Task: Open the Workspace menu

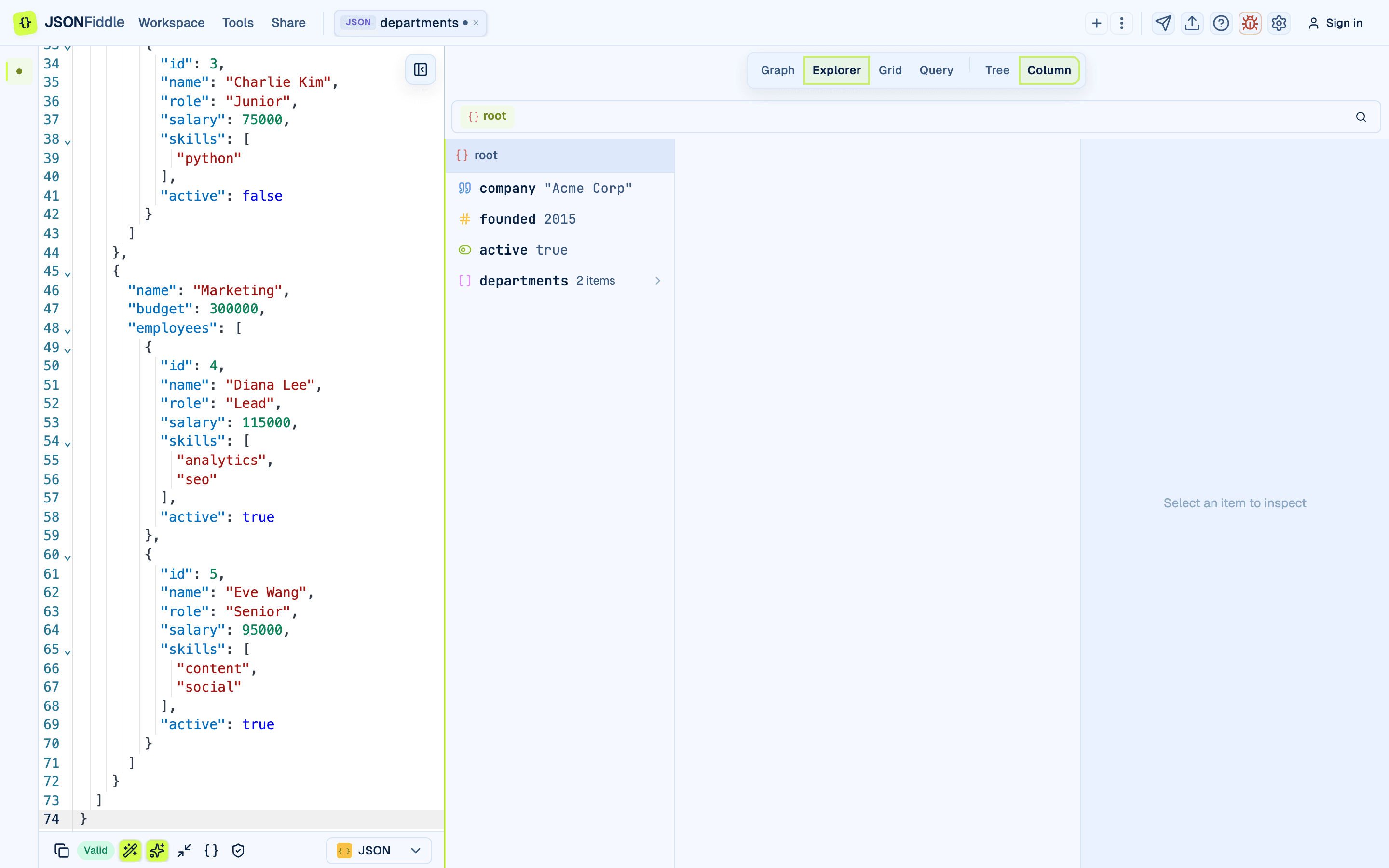Action: (171, 23)
